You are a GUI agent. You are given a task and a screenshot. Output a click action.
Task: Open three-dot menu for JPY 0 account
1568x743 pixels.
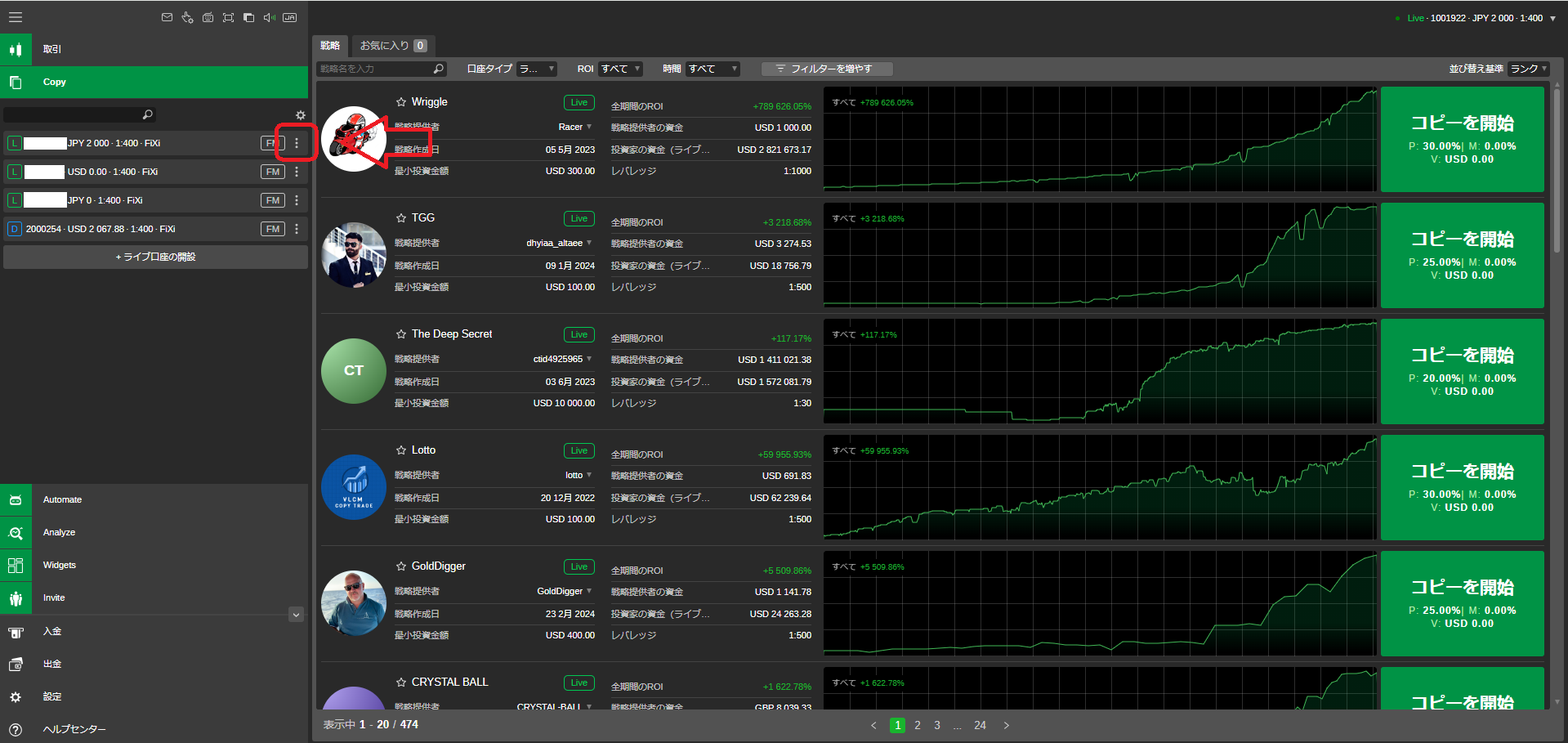[297, 200]
